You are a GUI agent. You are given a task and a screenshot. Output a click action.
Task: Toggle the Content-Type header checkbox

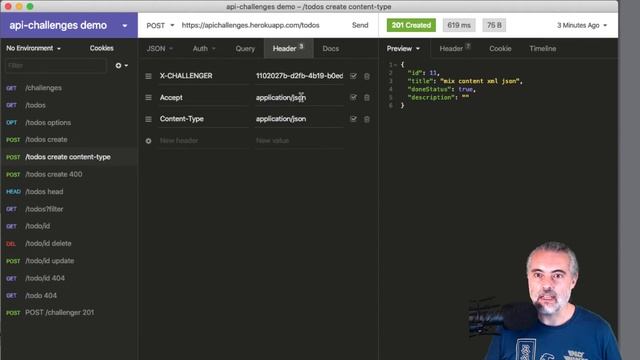353,119
